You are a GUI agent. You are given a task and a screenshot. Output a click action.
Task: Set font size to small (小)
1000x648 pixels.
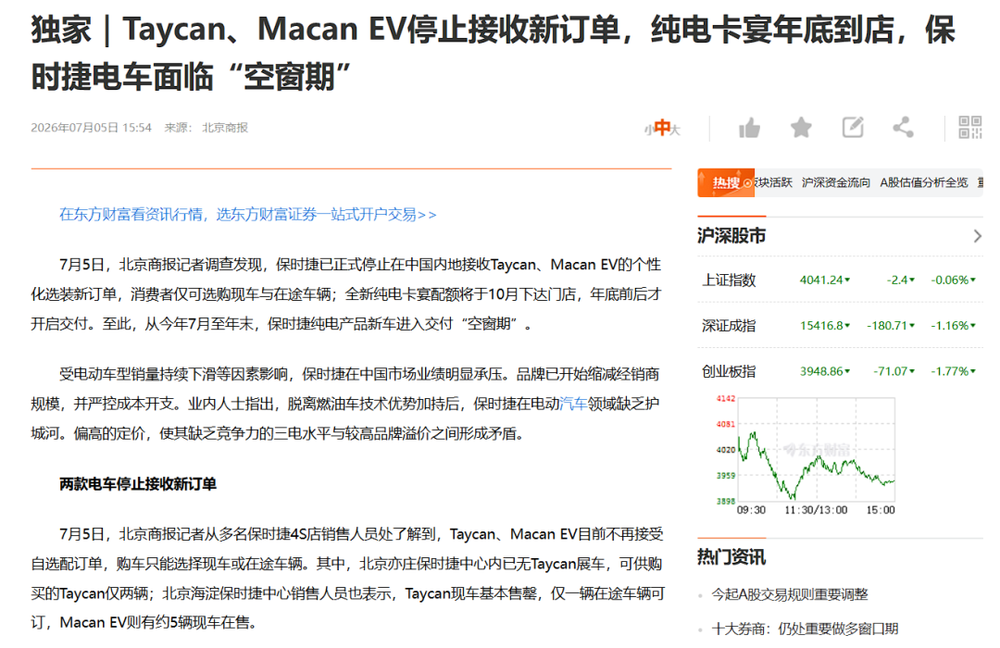(x=648, y=130)
